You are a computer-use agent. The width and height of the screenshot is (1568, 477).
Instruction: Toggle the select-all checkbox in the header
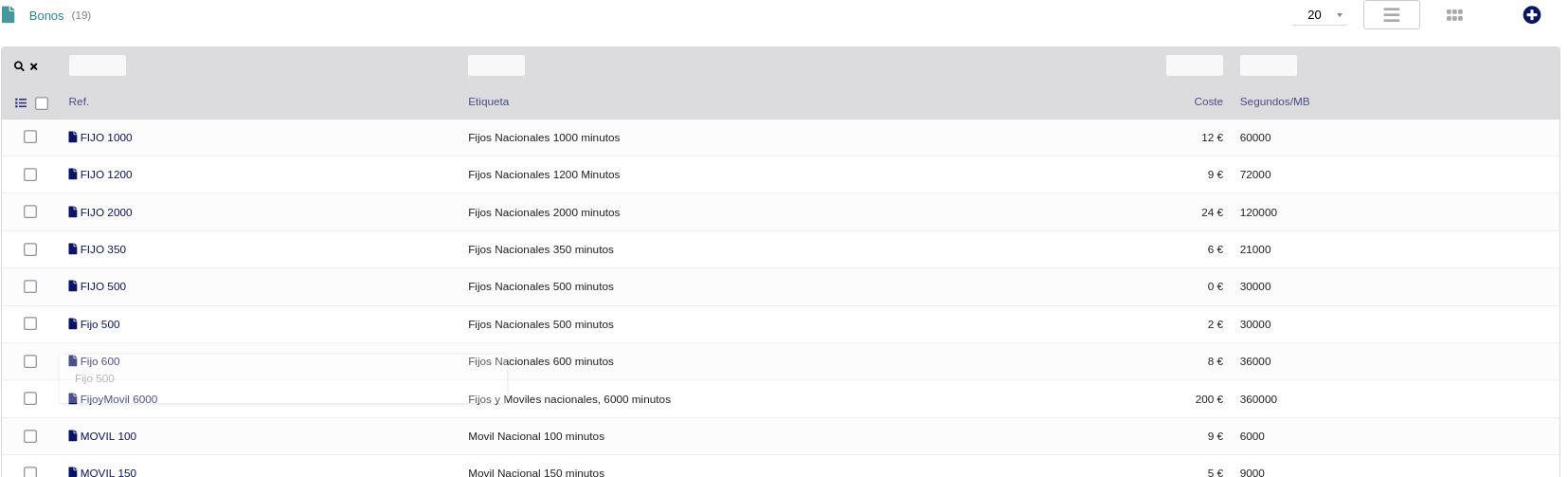click(42, 103)
